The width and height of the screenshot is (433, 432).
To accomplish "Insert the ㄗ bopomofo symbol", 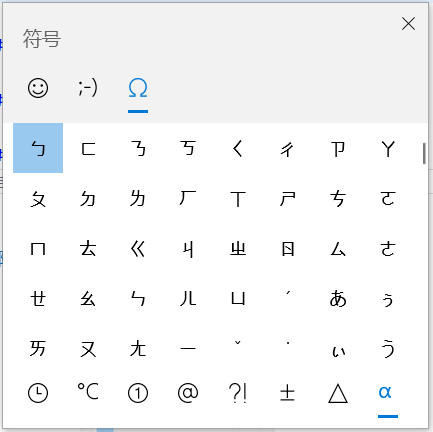I will point(338,148).
